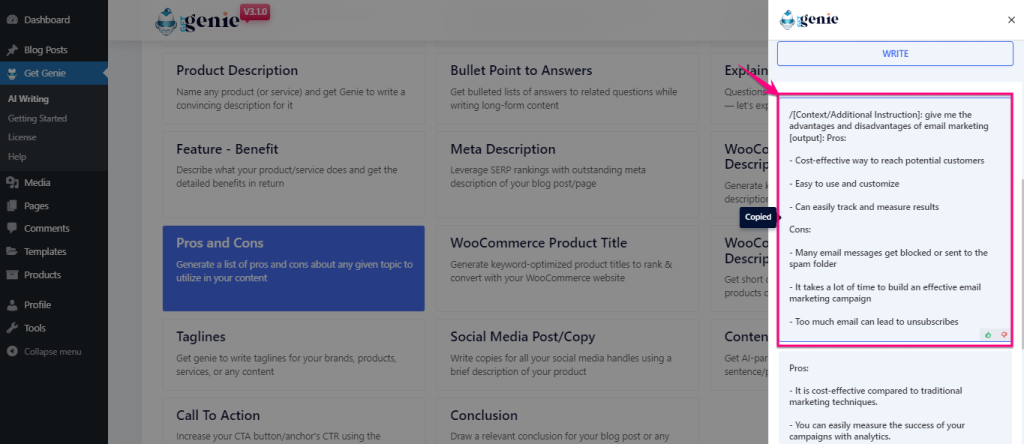Click the Comments bubble icon

(x=12, y=229)
